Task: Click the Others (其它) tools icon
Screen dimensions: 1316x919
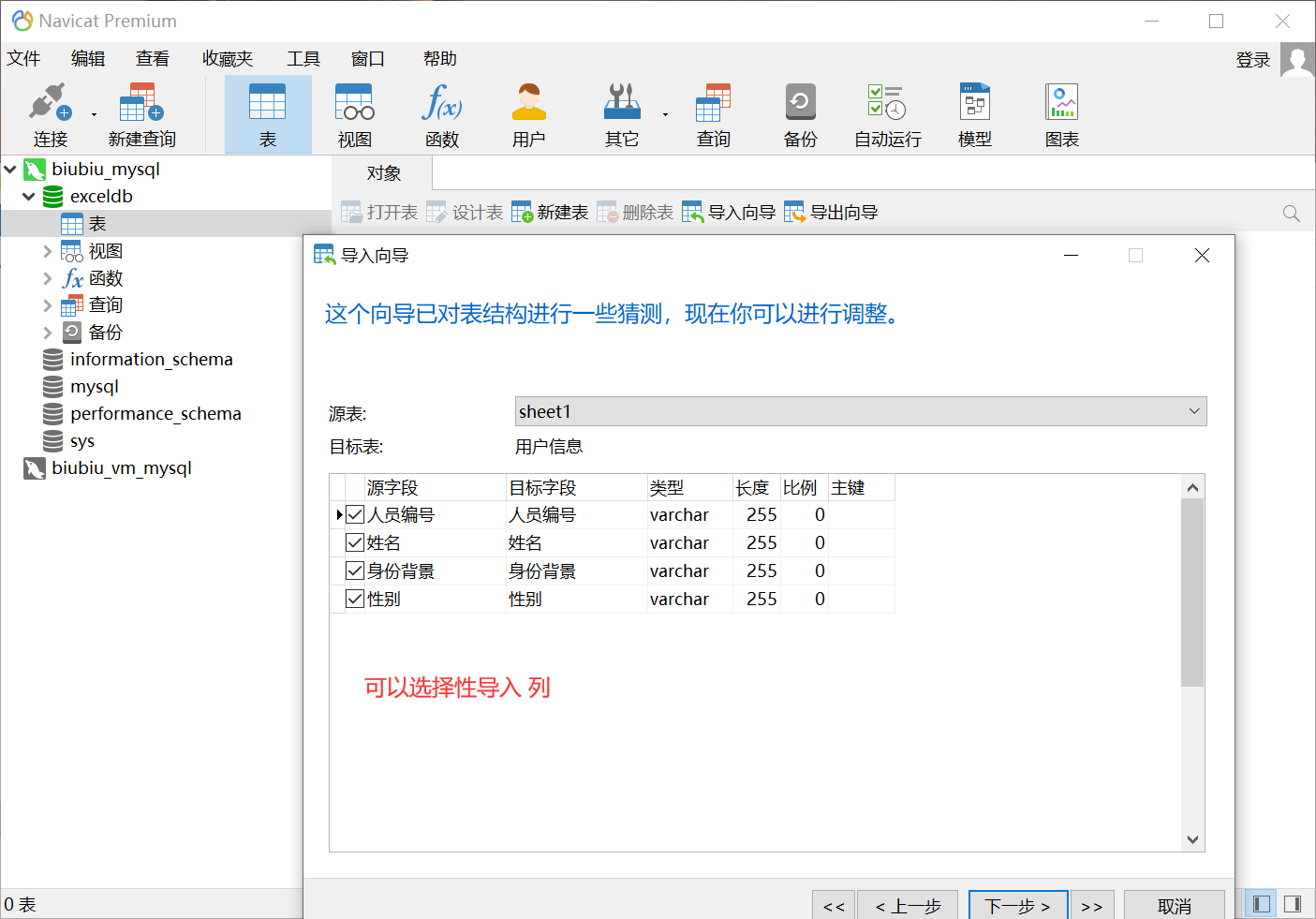Action: (x=622, y=114)
